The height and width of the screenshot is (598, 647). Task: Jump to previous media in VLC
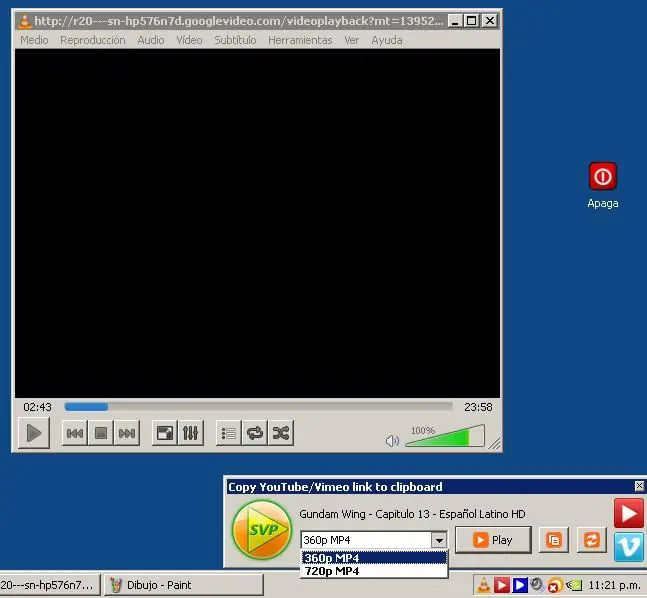[75, 433]
